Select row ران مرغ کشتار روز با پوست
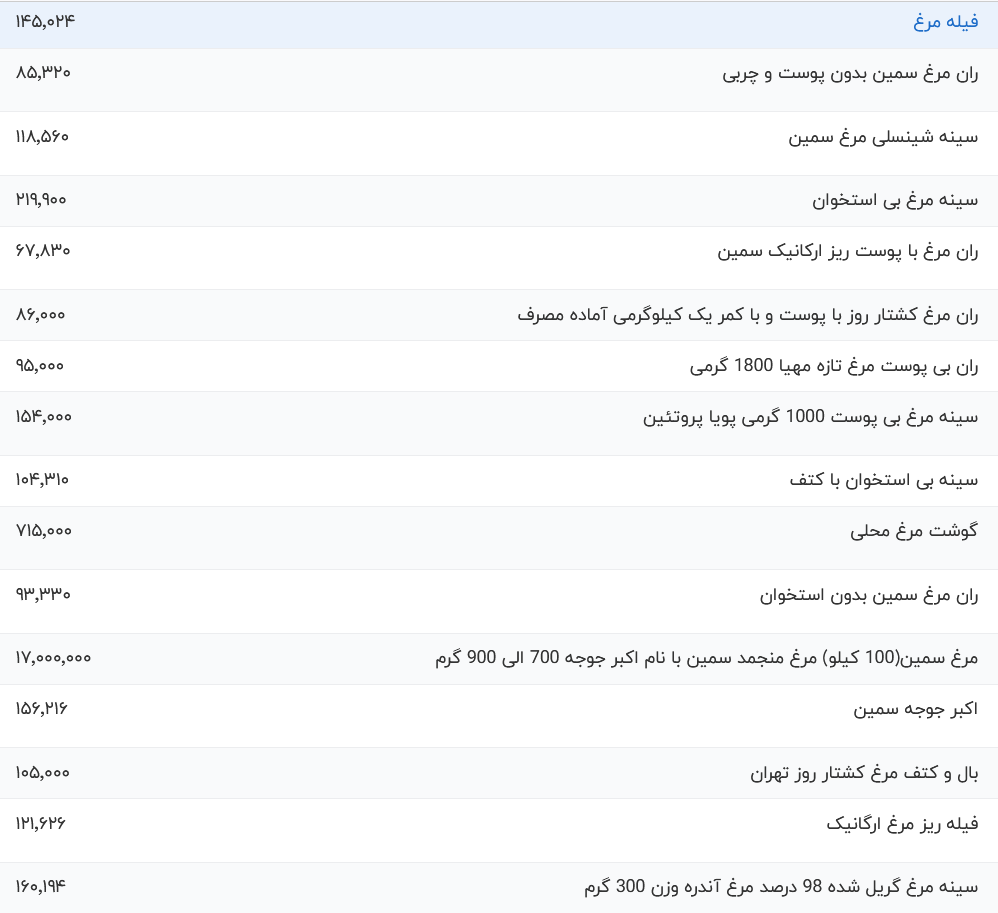998x913 pixels. coord(499,315)
